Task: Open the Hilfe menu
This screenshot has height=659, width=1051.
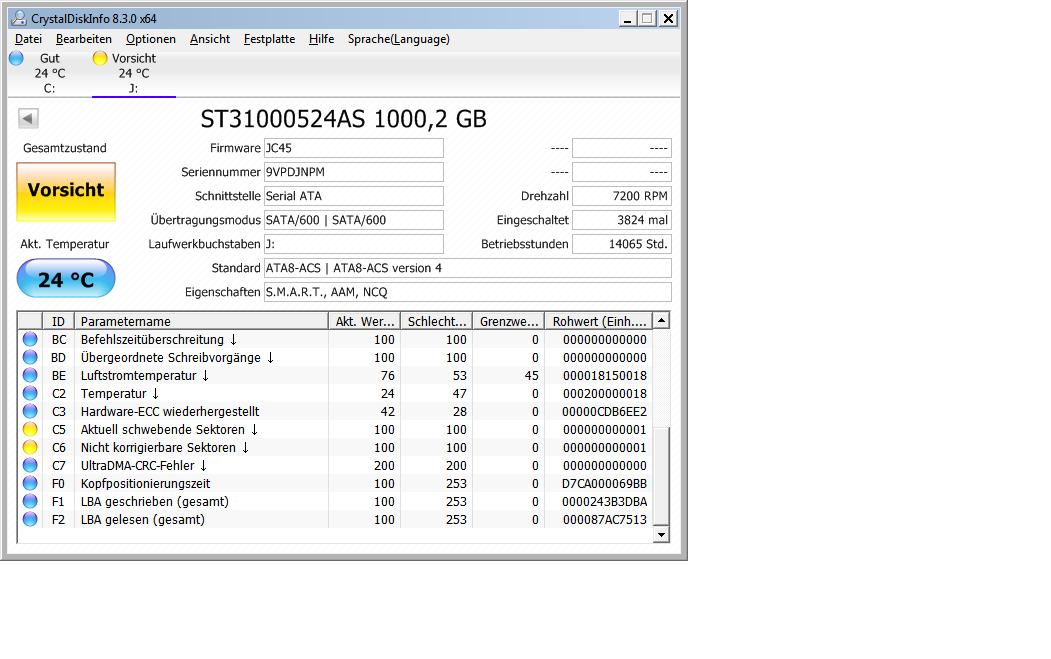Action: coord(321,39)
